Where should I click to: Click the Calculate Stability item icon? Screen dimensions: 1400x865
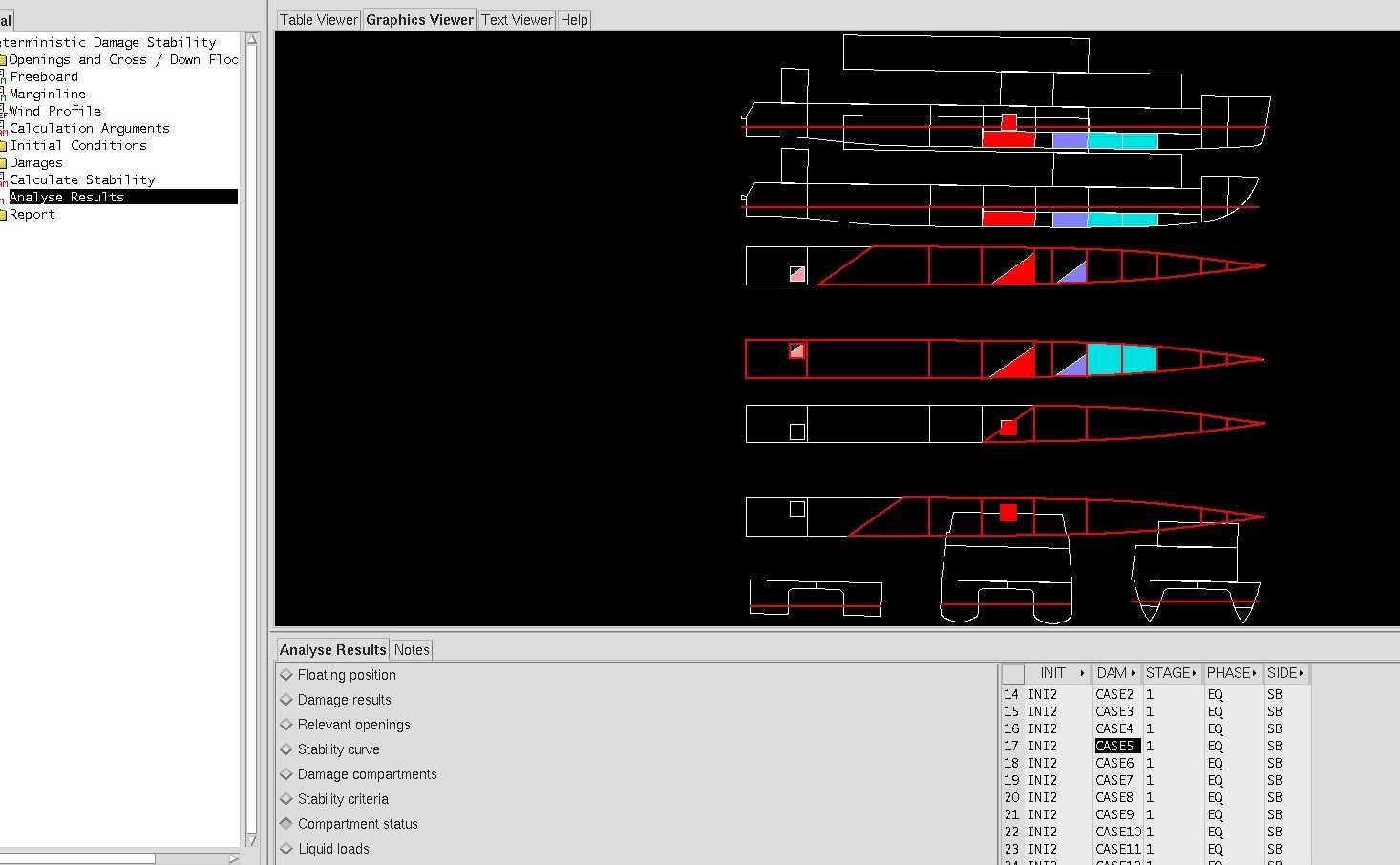(3, 180)
